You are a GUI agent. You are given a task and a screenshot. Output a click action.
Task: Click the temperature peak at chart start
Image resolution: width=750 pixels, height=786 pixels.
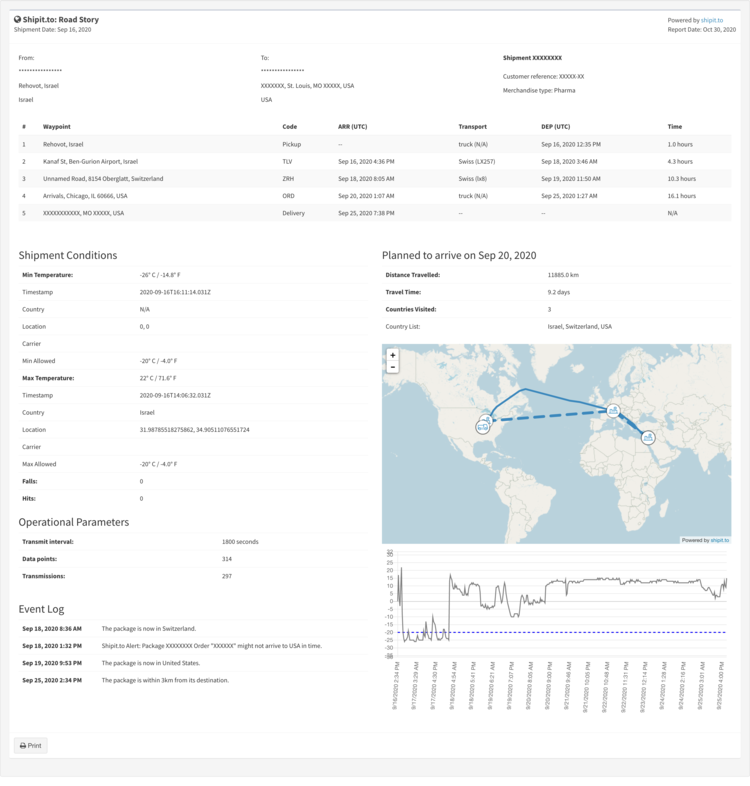pyautogui.click(x=402, y=569)
